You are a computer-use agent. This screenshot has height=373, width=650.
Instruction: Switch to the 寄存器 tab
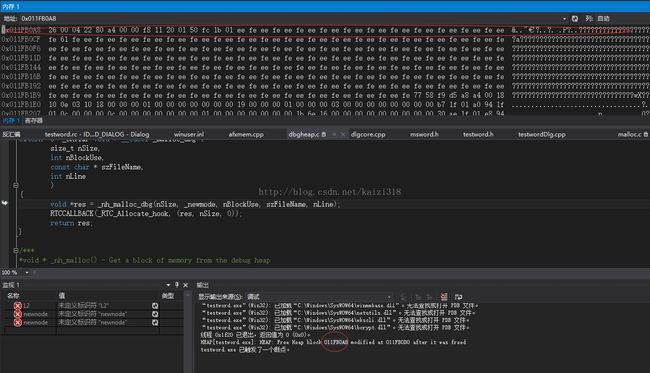(34, 121)
